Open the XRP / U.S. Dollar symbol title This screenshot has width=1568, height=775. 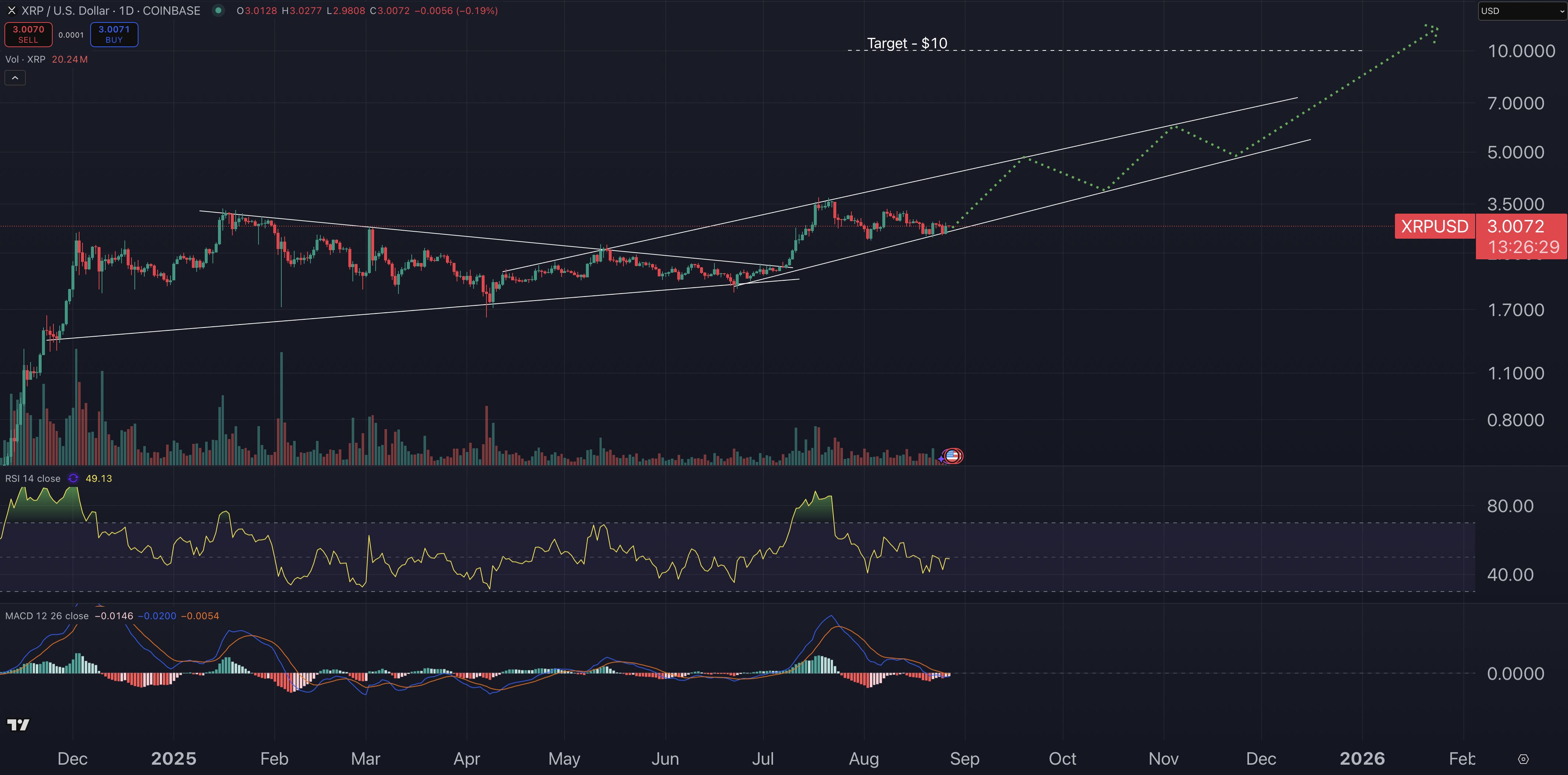coord(111,10)
